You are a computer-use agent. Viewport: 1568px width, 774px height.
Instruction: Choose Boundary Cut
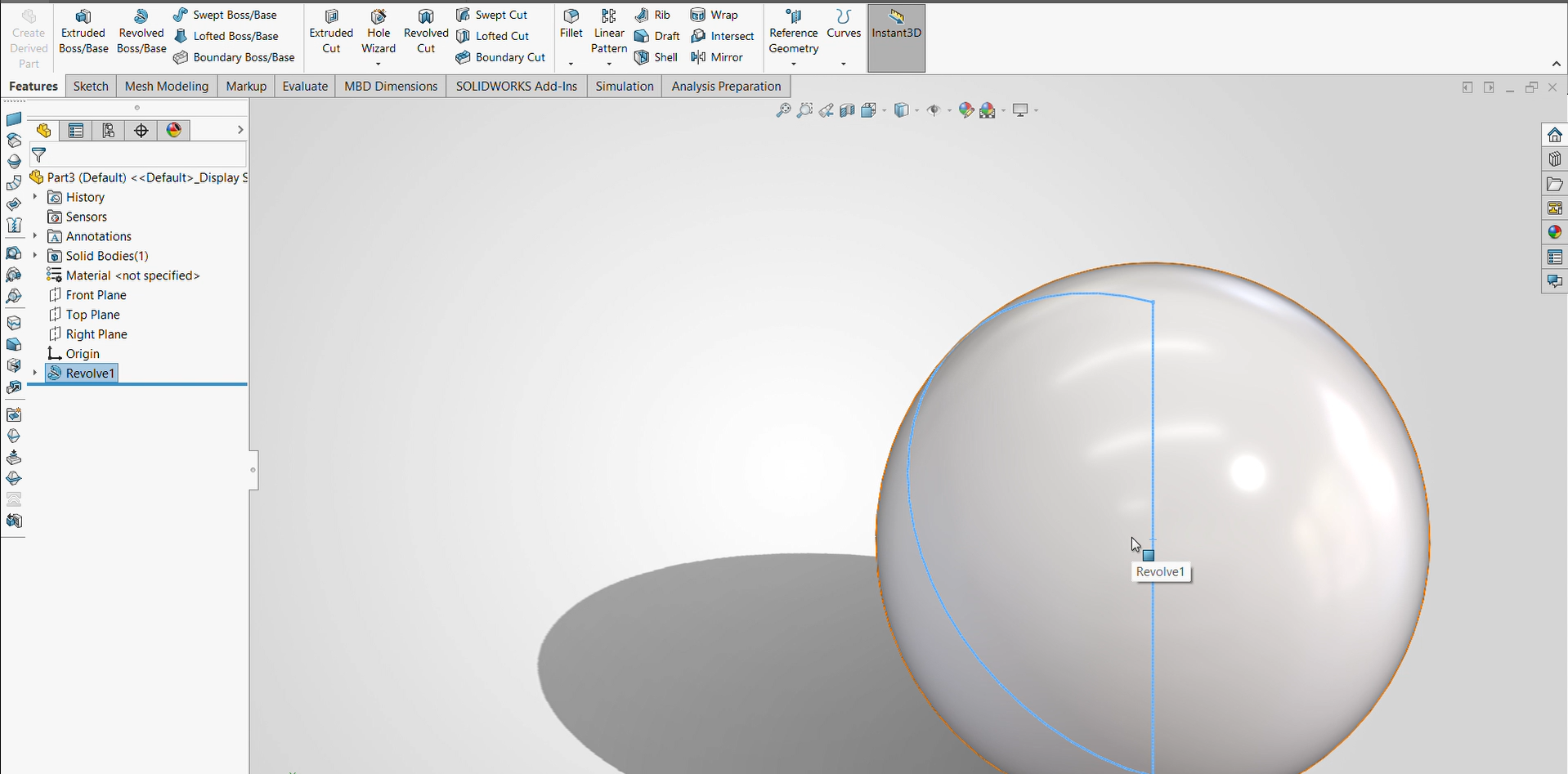coord(500,57)
